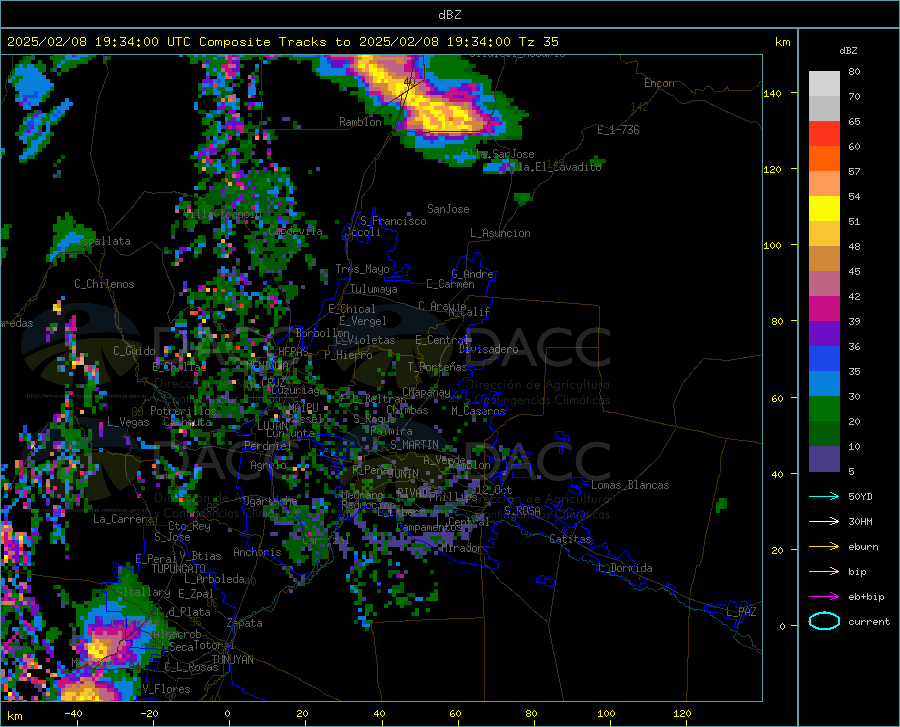
Task: Click the E_1-736 label
Action: 618,130
